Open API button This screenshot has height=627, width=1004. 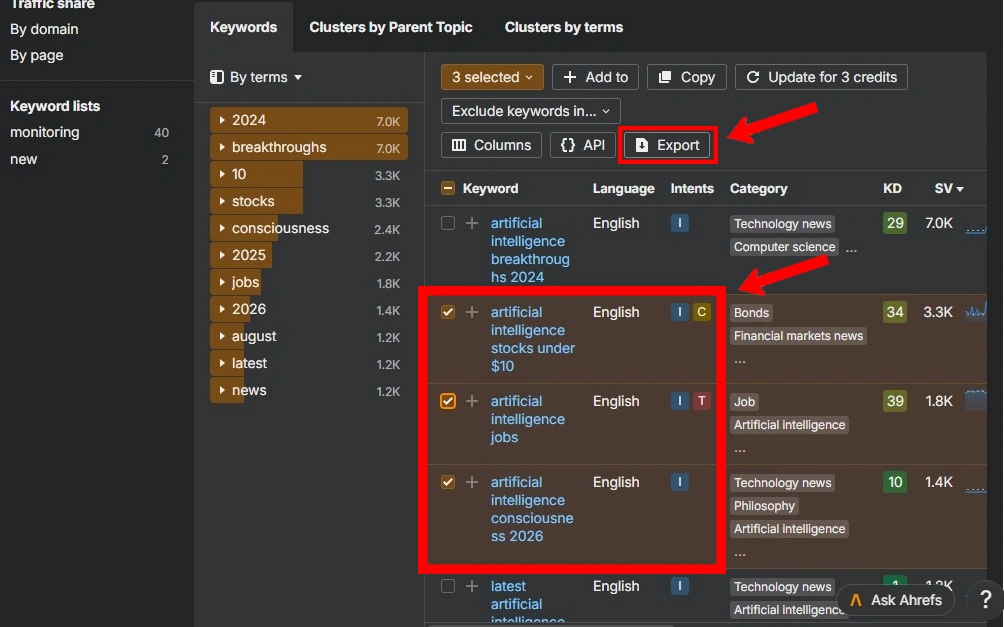pyautogui.click(x=583, y=145)
